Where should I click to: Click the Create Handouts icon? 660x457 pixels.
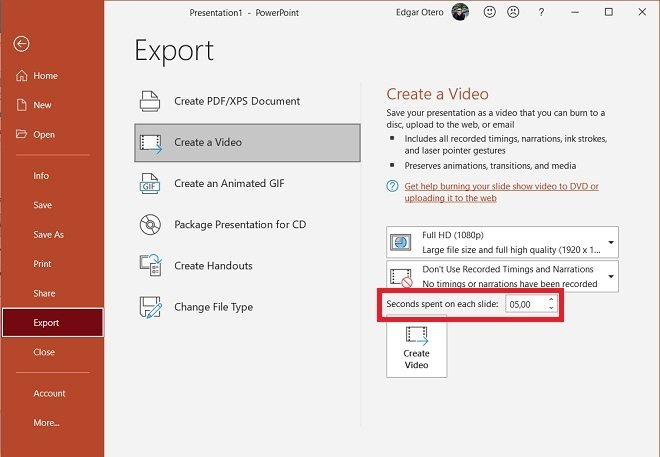click(x=151, y=265)
